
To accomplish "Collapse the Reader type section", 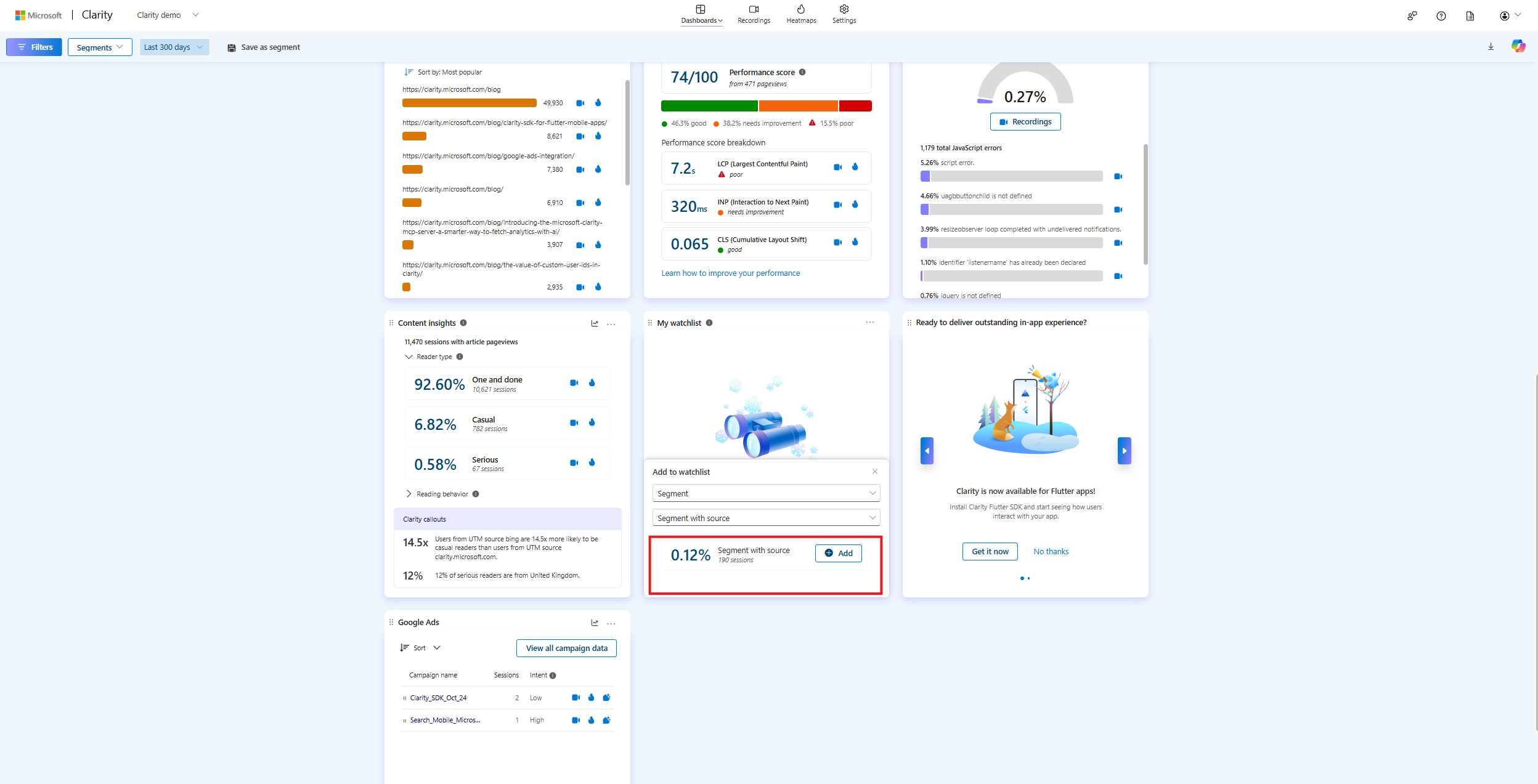I will (x=409, y=357).
